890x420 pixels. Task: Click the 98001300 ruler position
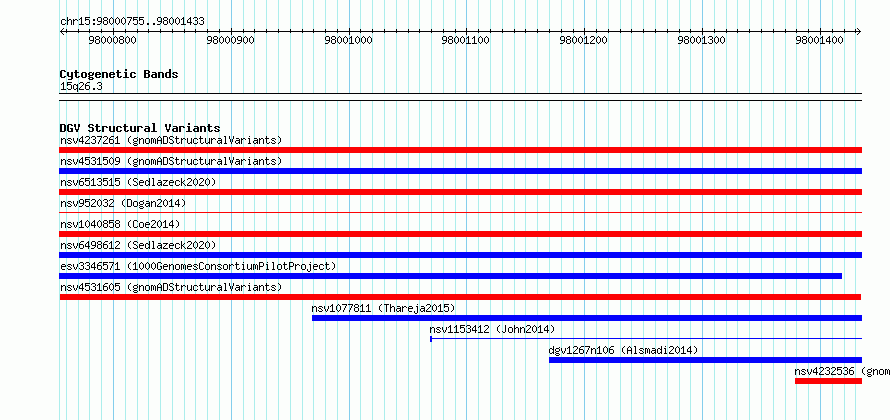tap(703, 40)
